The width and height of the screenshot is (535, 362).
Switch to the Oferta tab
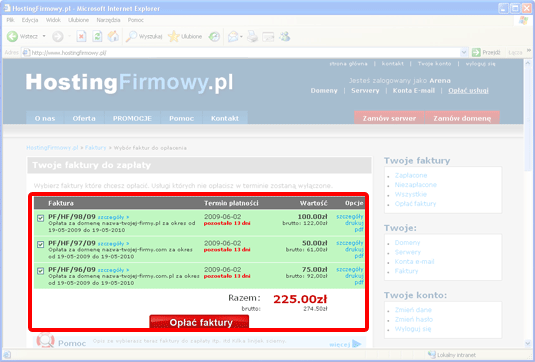84,118
